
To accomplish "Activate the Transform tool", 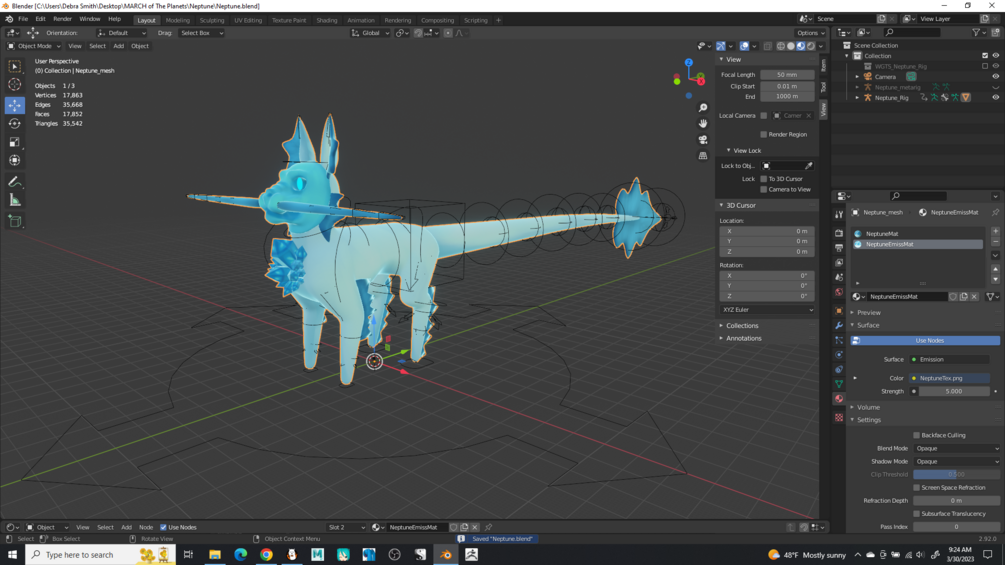I will click(x=14, y=160).
